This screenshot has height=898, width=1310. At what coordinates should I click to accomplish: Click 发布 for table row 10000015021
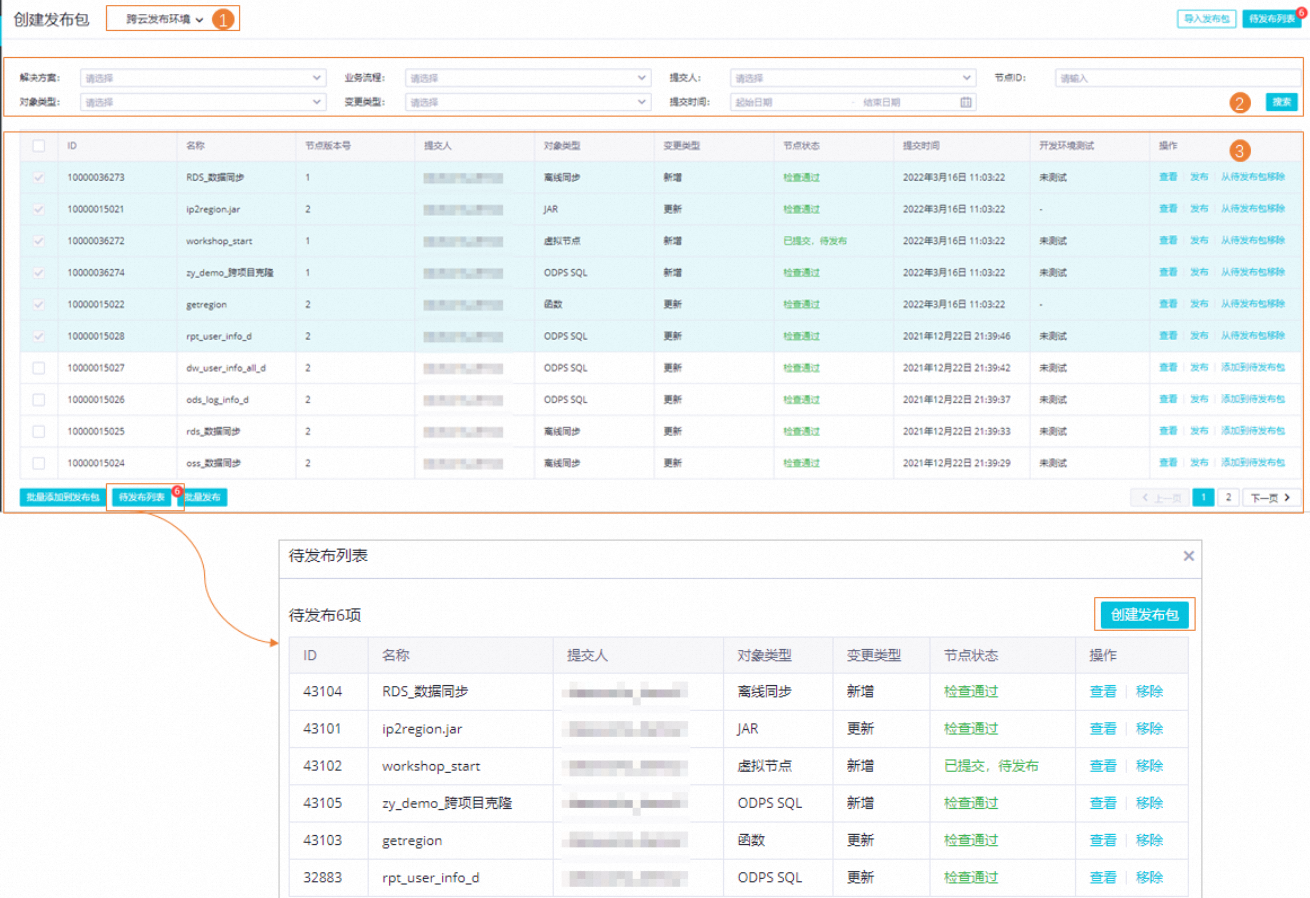click(1199, 209)
